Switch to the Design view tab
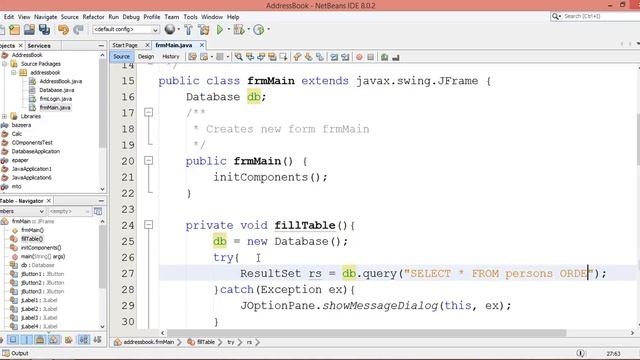This screenshot has width=640, height=360. pos(146,57)
